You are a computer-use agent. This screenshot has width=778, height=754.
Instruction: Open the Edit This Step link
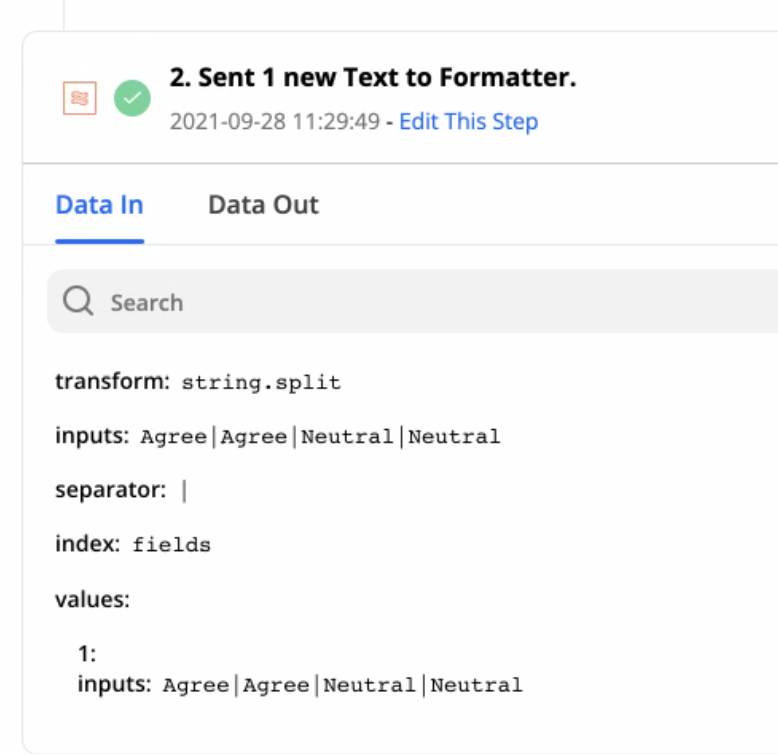468,122
